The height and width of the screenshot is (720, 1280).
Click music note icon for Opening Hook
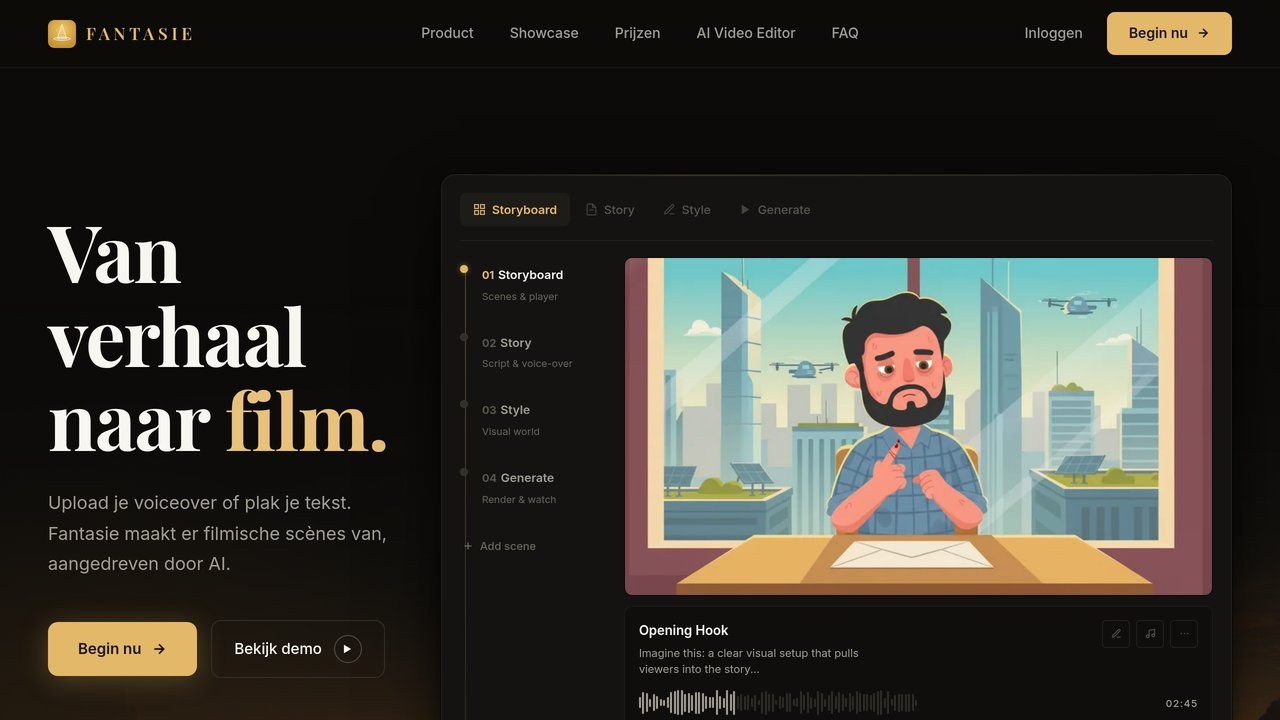pyautogui.click(x=1150, y=633)
